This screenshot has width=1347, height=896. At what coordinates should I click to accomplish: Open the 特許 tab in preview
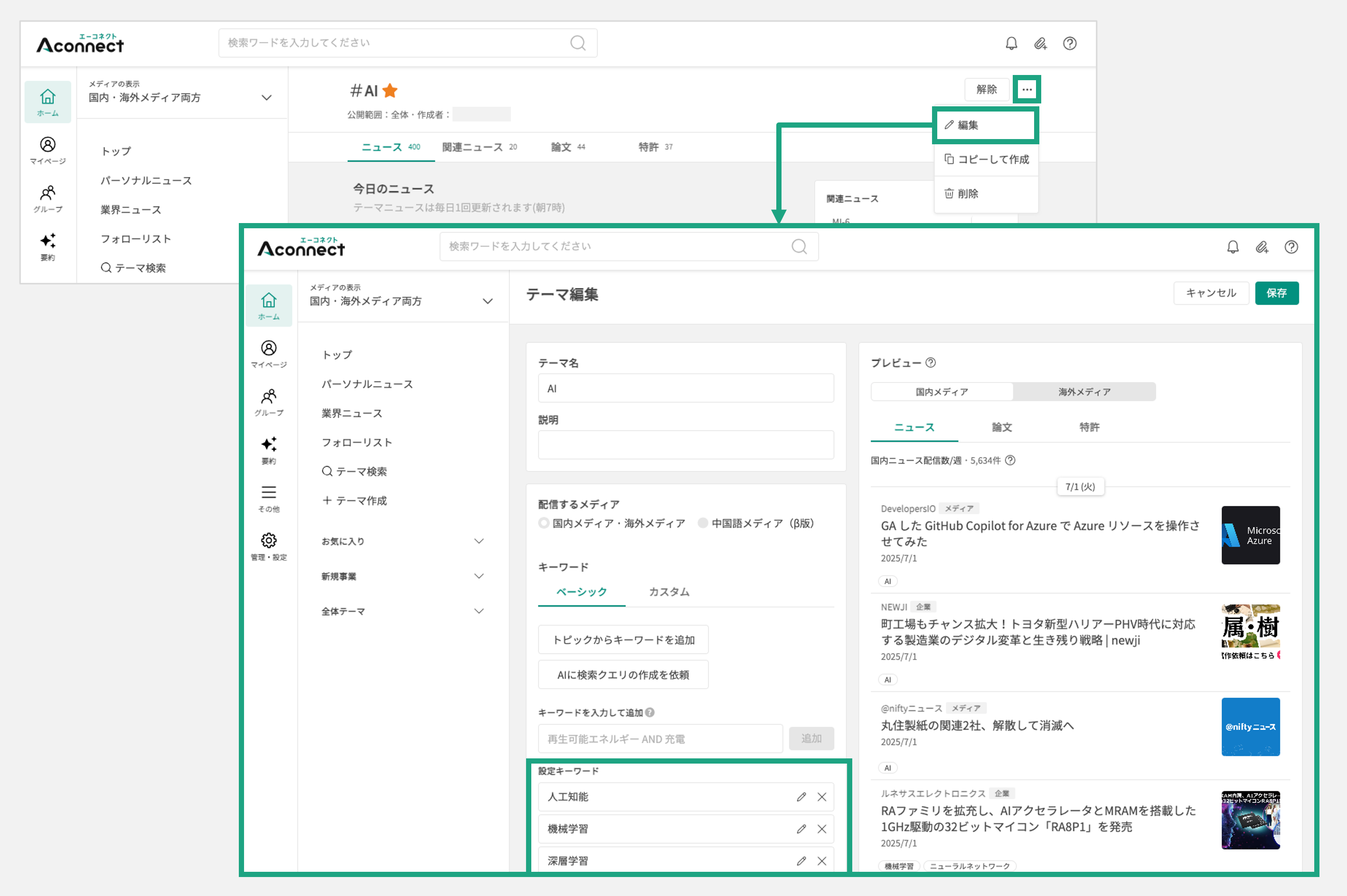pyautogui.click(x=1089, y=427)
